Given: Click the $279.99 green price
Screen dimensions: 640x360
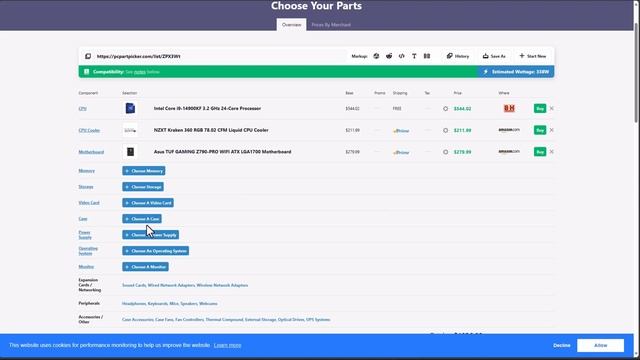Looking at the screenshot, I should point(462,152).
